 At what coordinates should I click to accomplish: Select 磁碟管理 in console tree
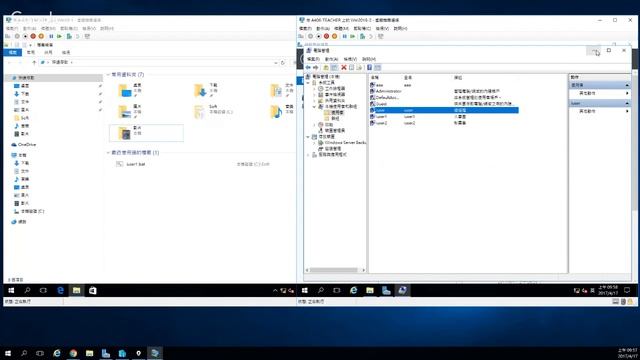click(332, 149)
